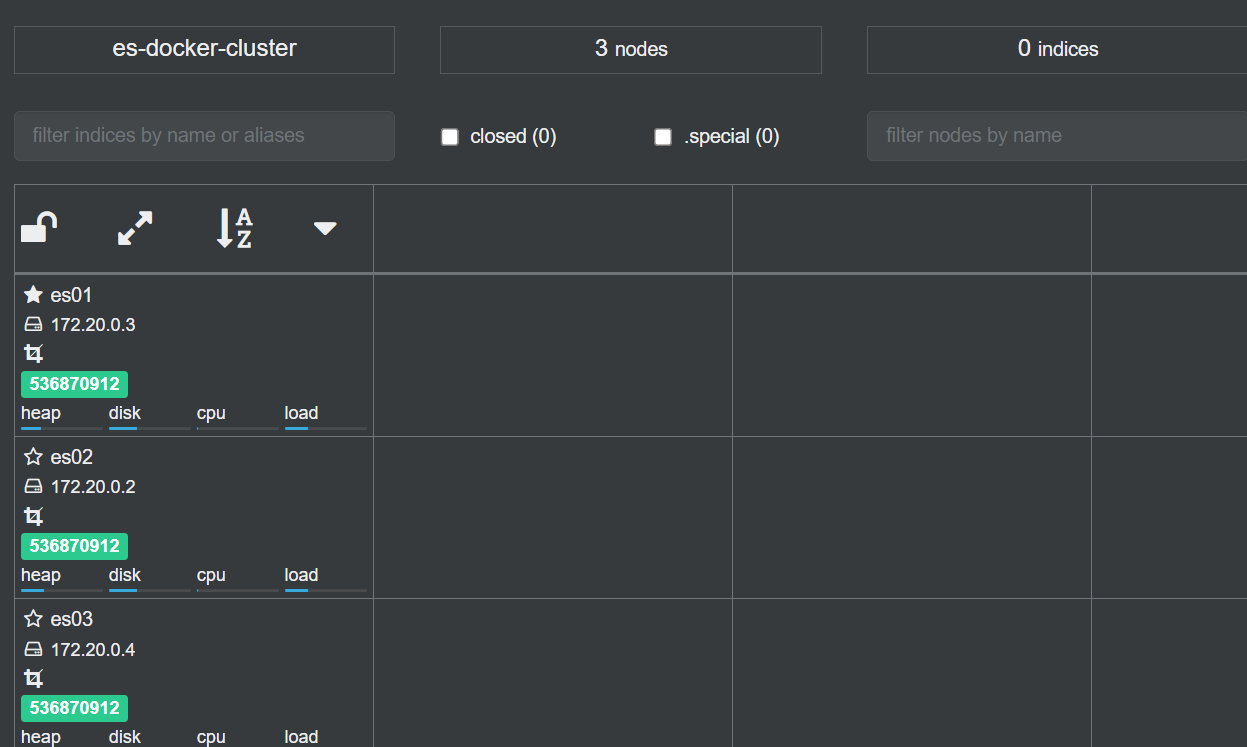Click the disk icon next to 172.20.0.3
This screenshot has height=747, width=1247.
click(x=33, y=325)
